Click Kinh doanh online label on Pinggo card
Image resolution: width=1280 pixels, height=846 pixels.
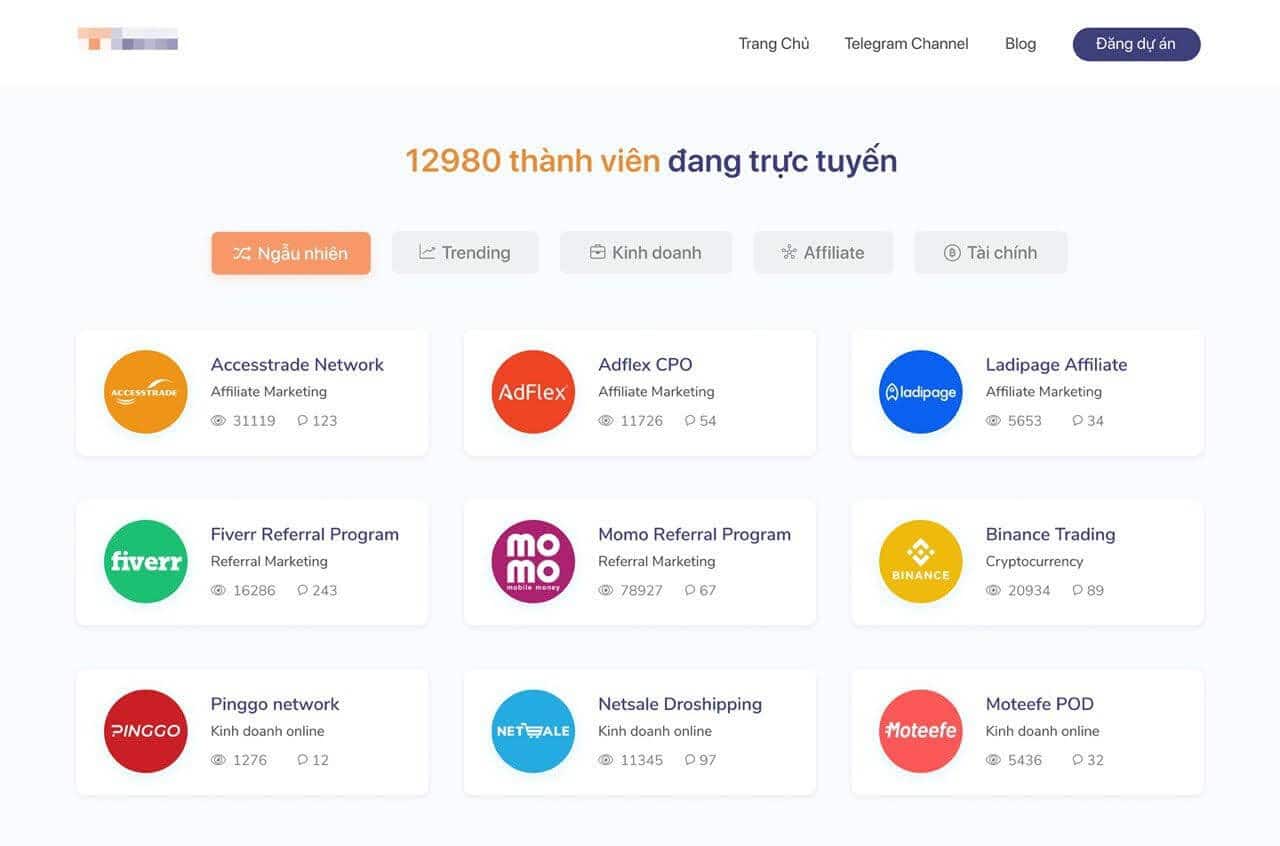tap(267, 731)
